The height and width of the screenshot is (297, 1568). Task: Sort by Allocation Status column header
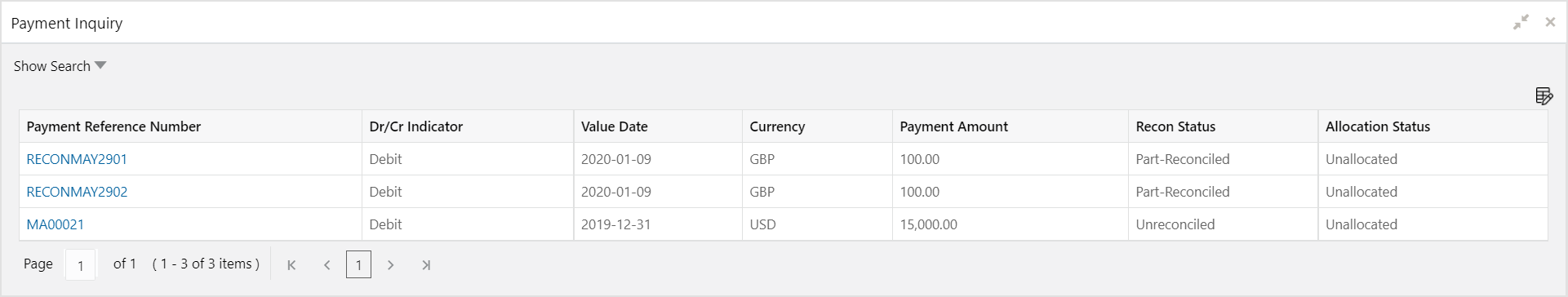(x=1378, y=126)
